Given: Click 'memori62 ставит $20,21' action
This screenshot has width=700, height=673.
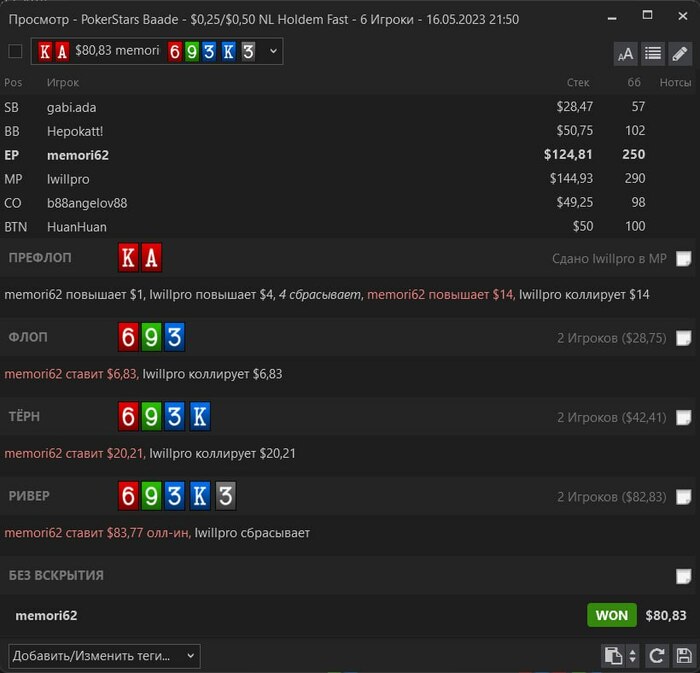Looking at the screenshot, I should (x=74, y=453).
